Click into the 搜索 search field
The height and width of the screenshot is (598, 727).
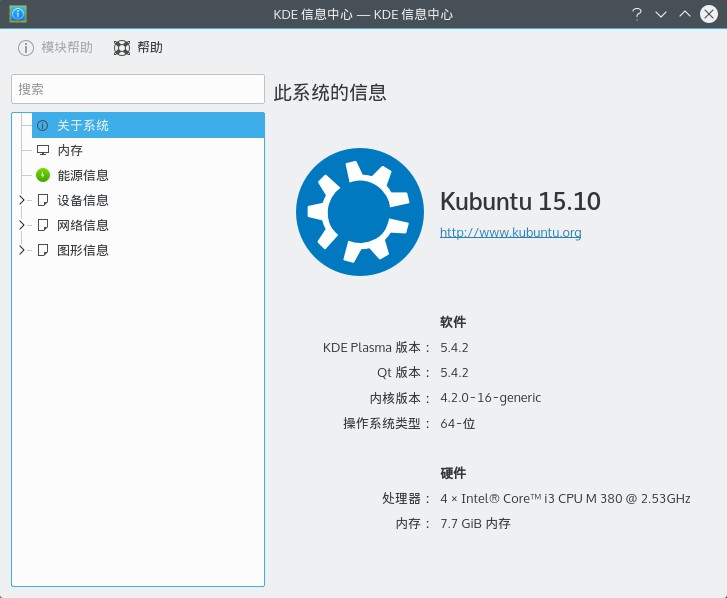tap(138, 89)
